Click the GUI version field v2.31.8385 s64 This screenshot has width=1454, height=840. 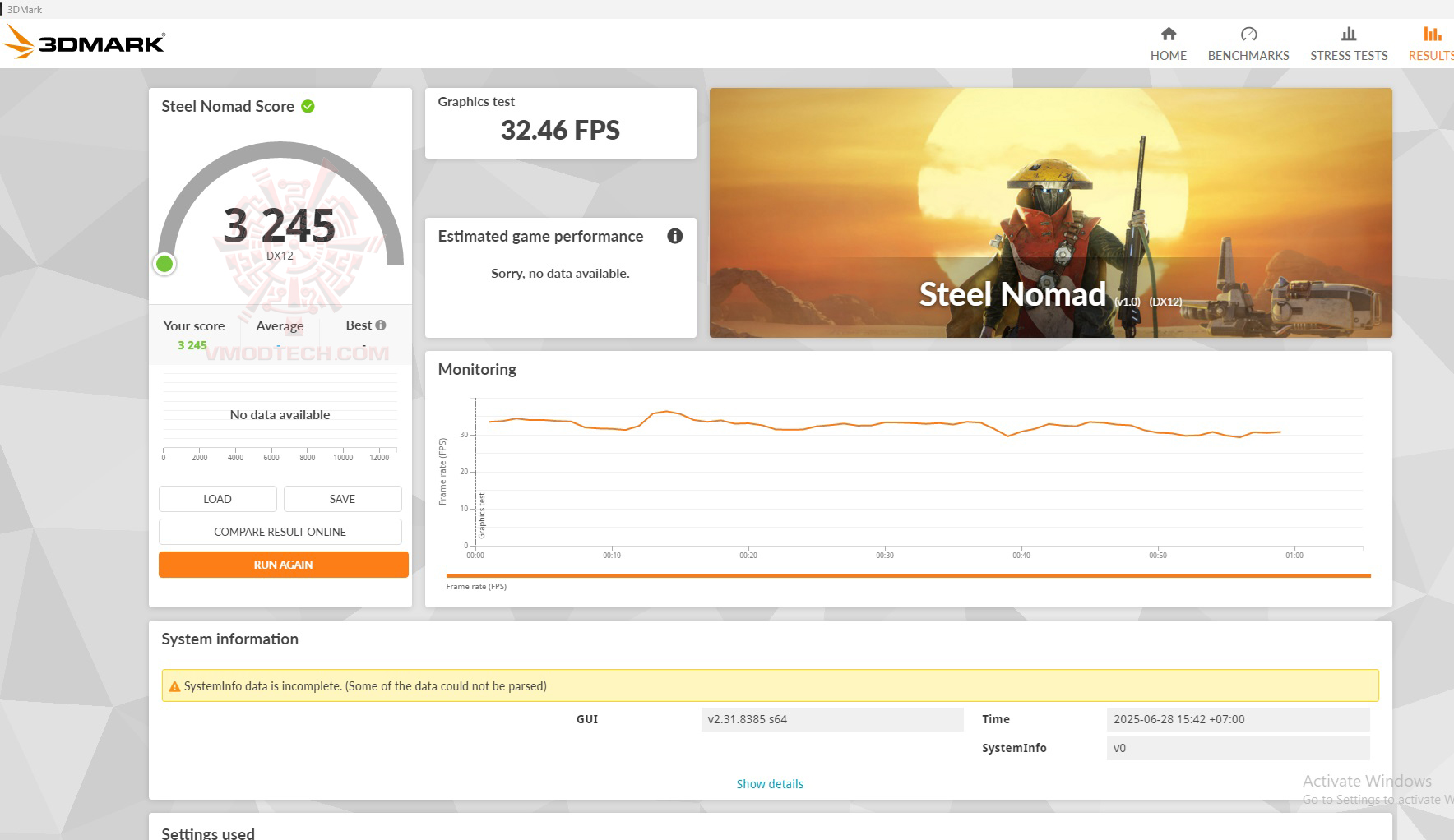[x=832, y=719]
